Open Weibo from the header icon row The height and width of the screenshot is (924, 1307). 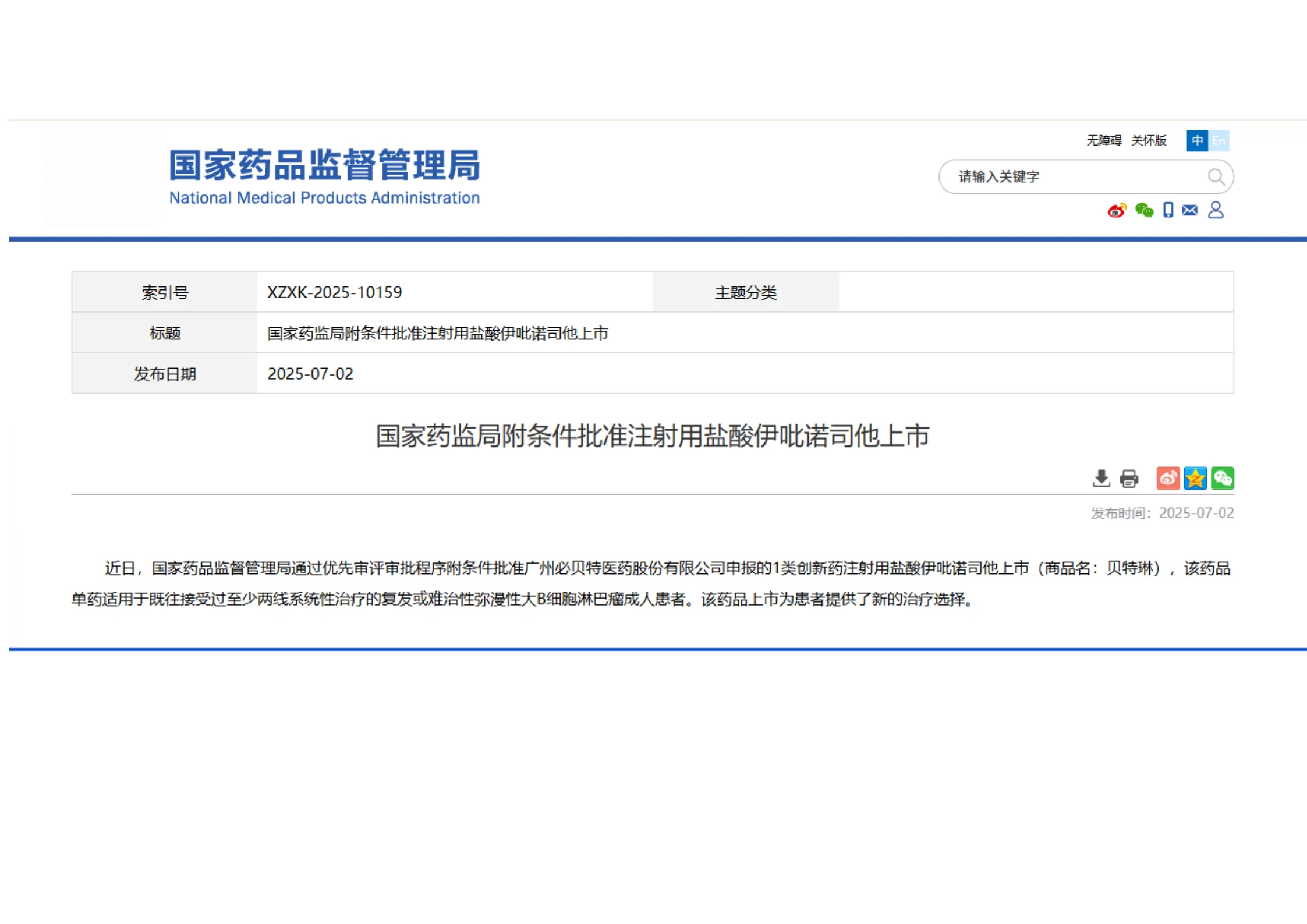1116,211
